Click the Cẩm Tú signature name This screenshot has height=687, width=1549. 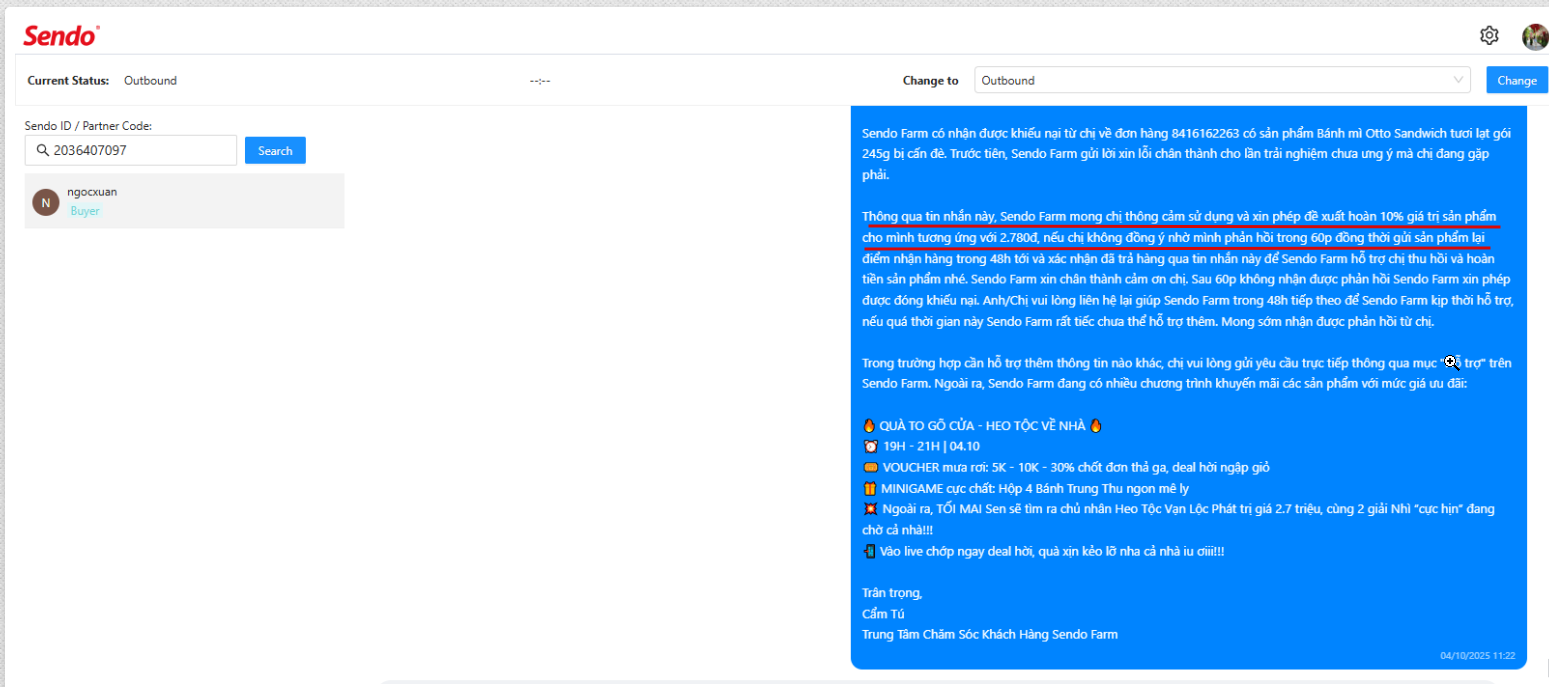(x=883, y=614)
